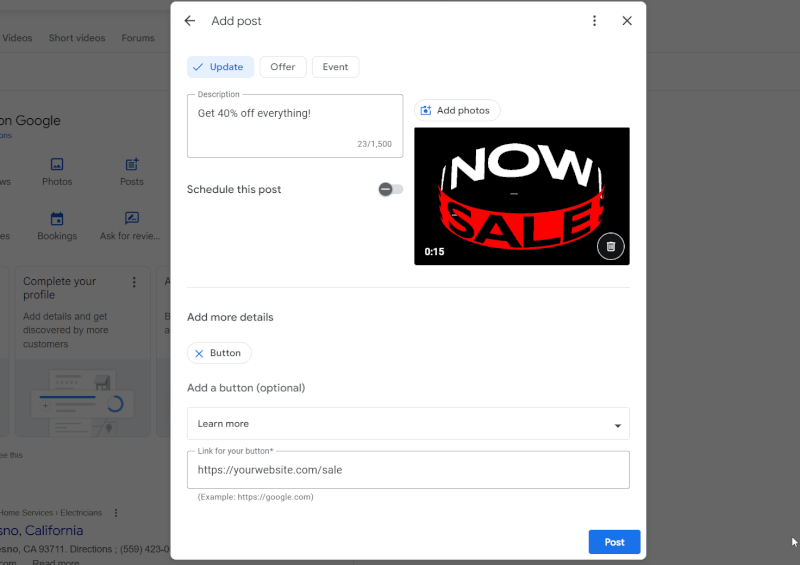Viewport: 800px width, 565px height.
Task: Click the NOW SALE video thumbnail
Action: coord(521,196)
